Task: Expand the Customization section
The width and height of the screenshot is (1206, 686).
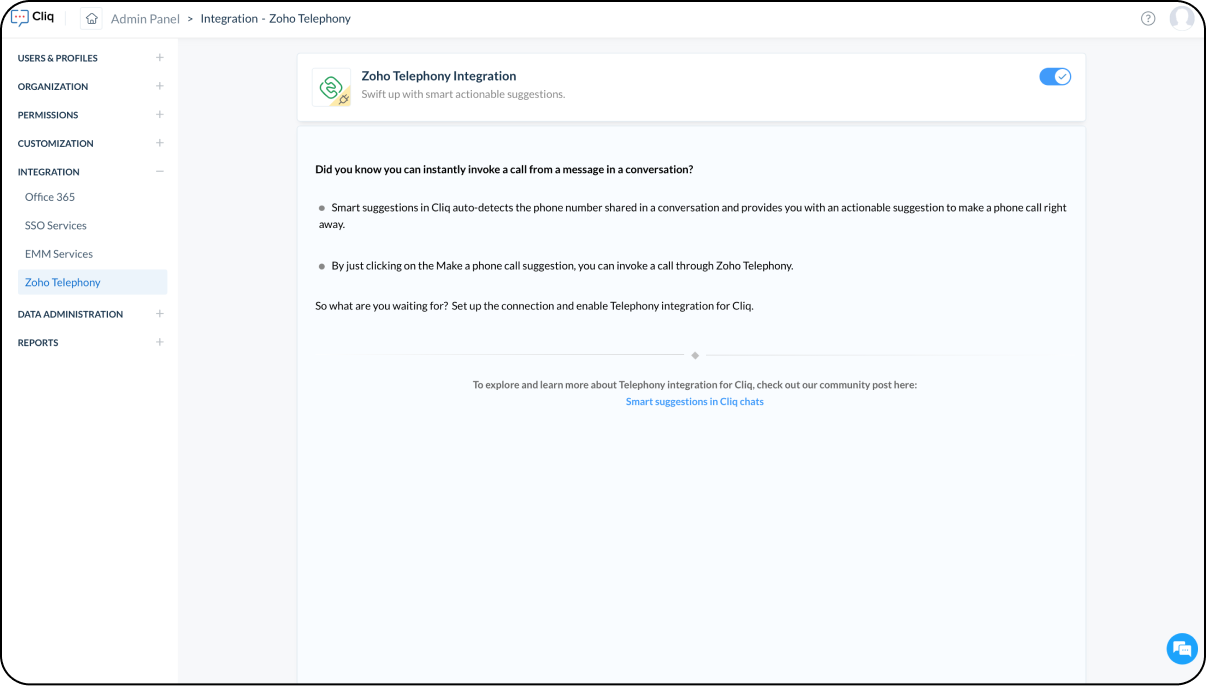Action: (x=159, y=143)
